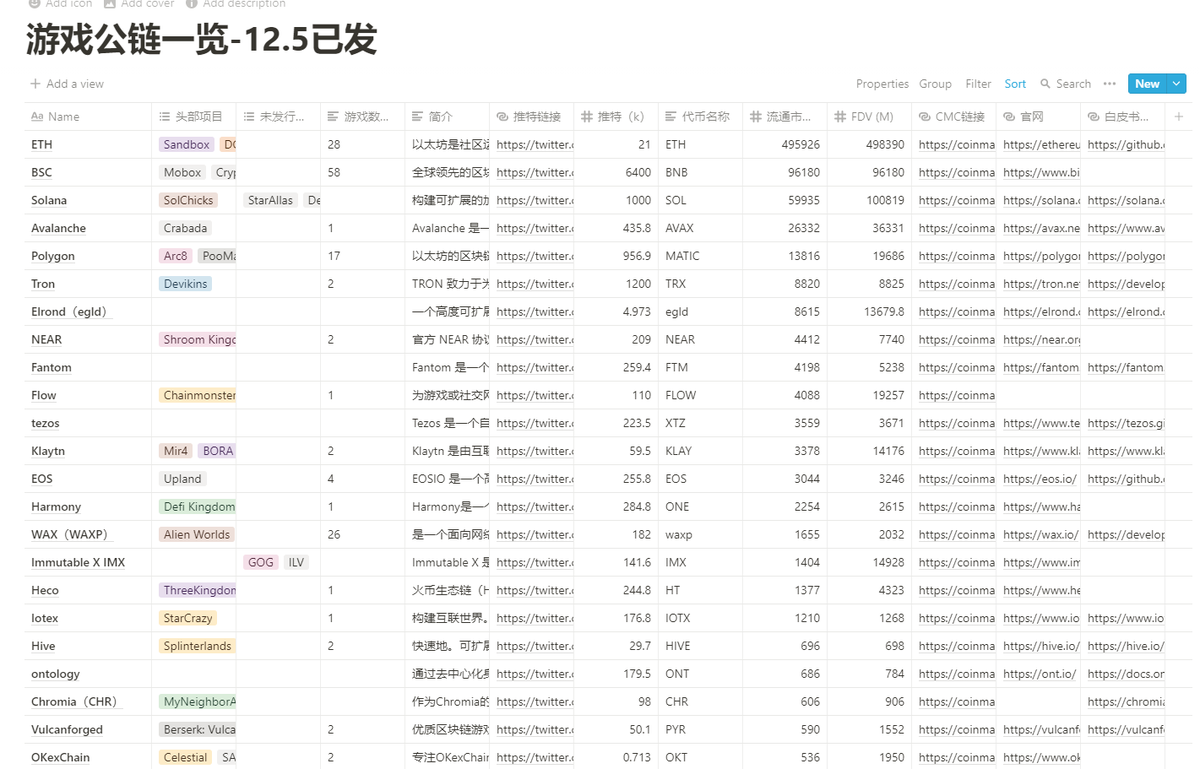Open the ••• more options menu
The height and width of the screenshot is (769, 1200).
click(1108, 84)
